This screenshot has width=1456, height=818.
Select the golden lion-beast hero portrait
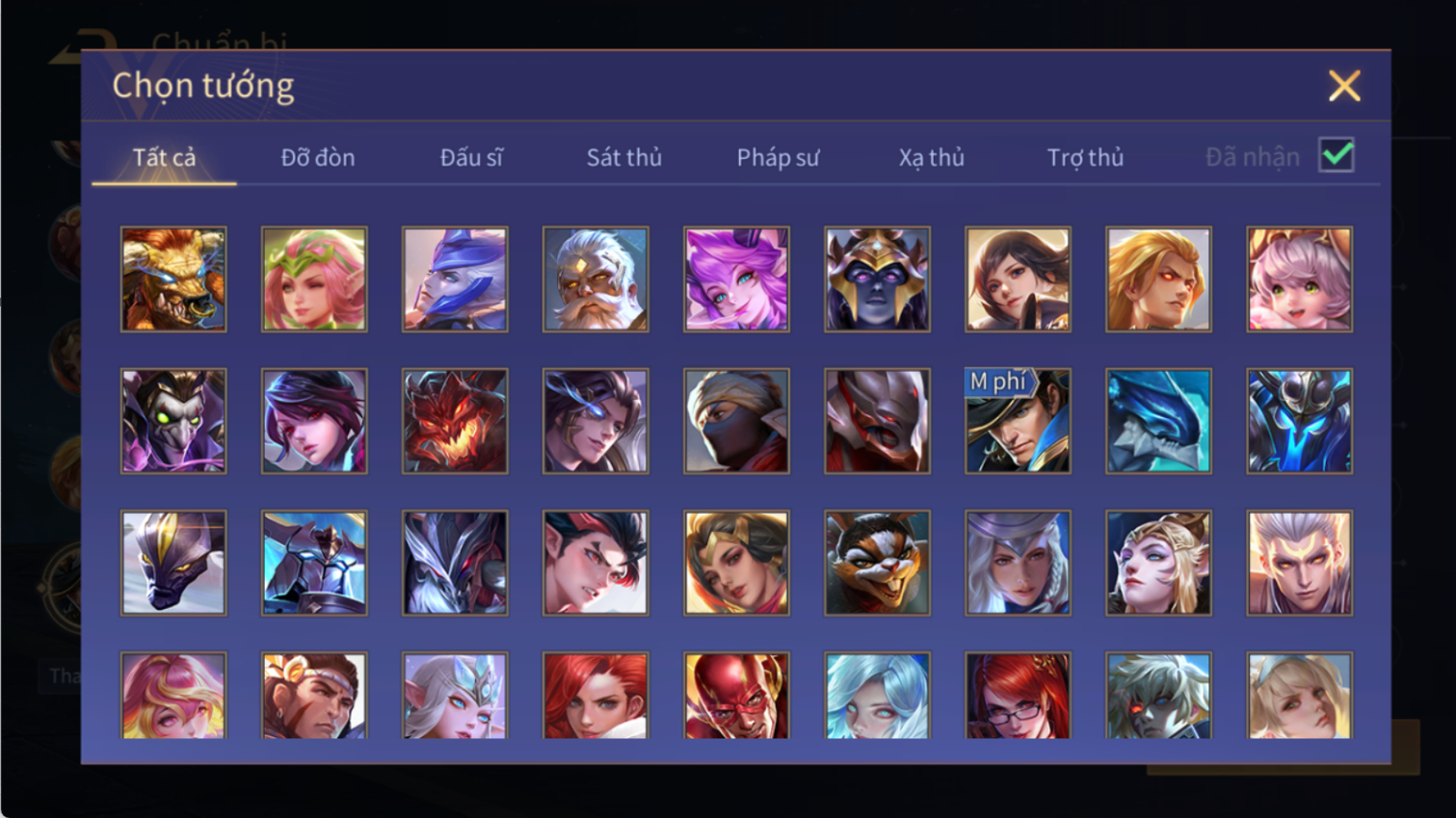click(173, 279)
